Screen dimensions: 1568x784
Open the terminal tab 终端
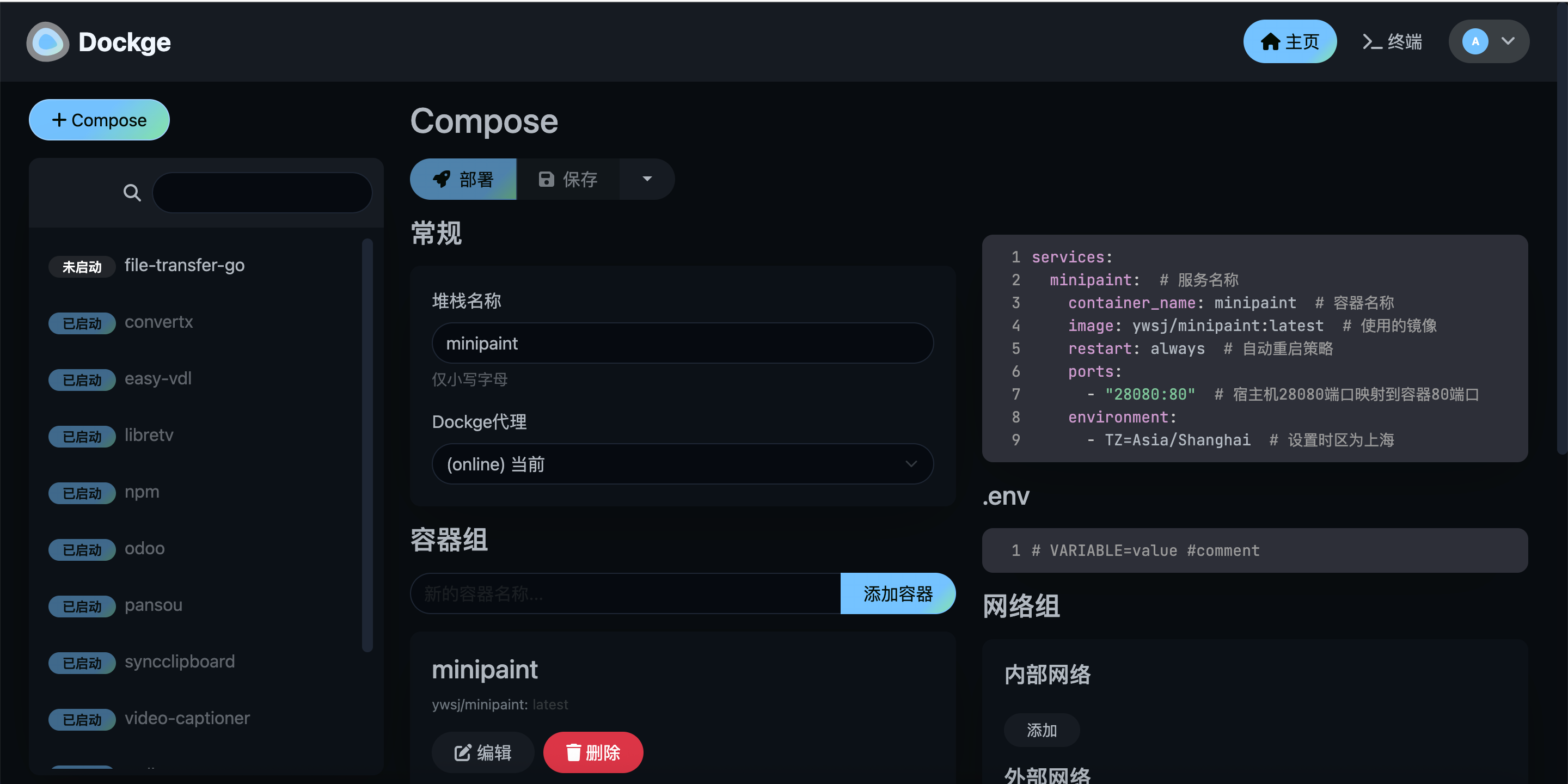1392,42
